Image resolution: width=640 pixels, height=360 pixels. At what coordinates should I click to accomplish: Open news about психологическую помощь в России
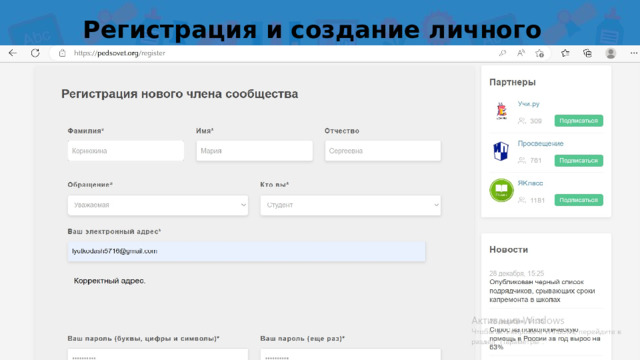(x=544, y=338)
